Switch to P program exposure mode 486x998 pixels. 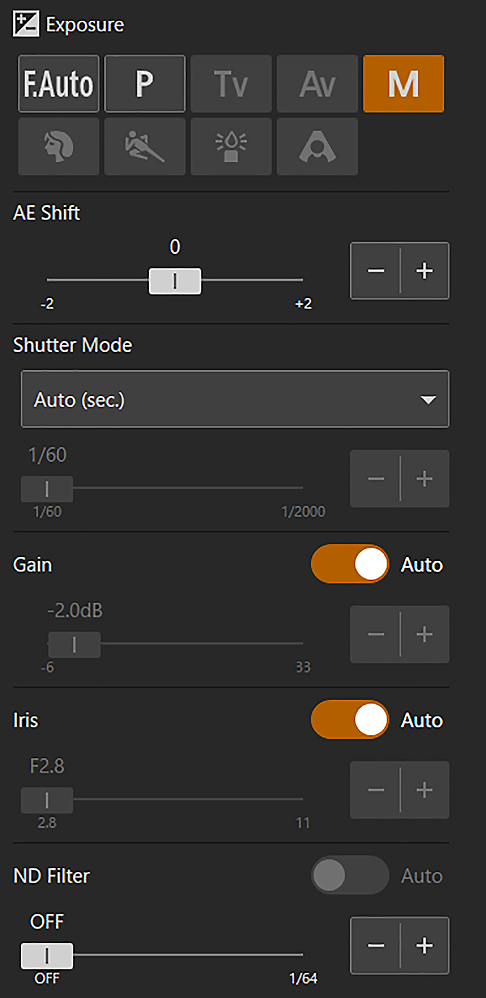pos(145,83)
